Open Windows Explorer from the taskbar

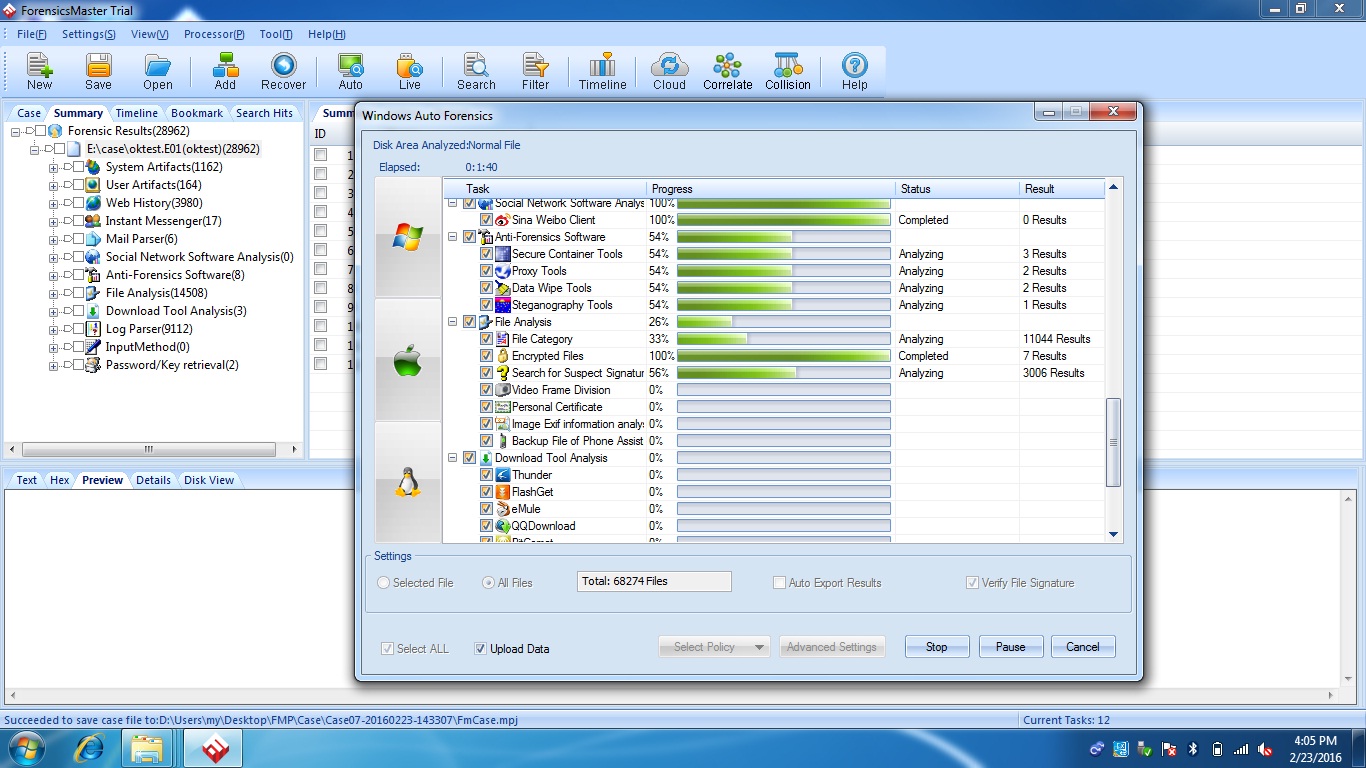pyautogui.click(x=148, y=748)
